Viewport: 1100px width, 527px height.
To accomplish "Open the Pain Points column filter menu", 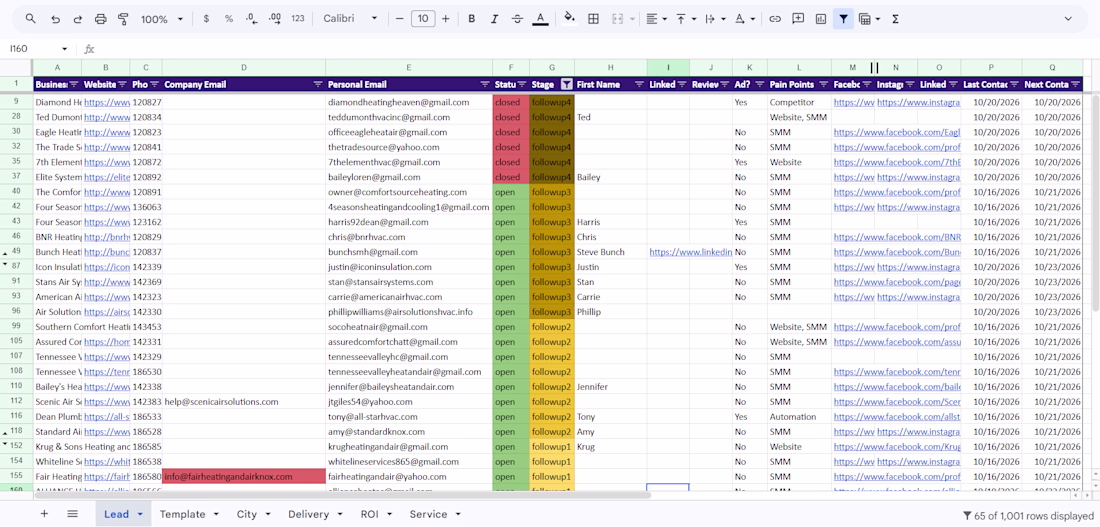I will coord(824,84).
